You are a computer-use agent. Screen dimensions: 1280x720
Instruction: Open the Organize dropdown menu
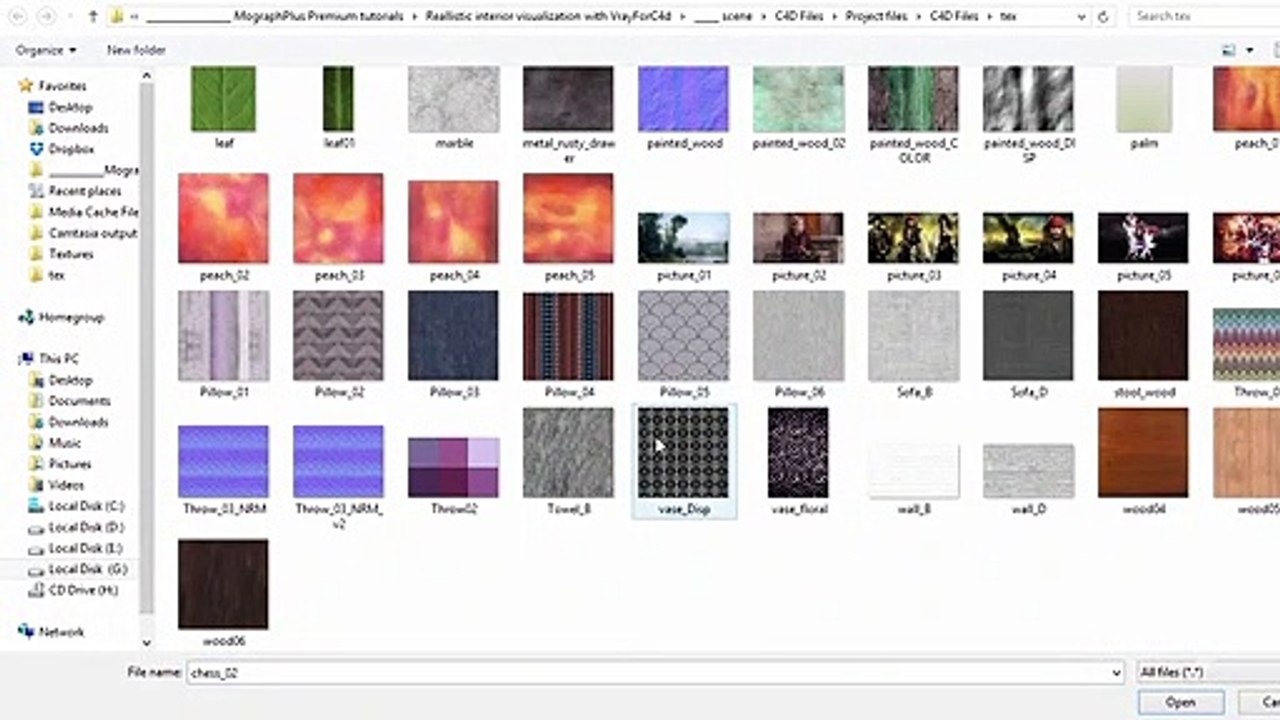coord(46,50)
